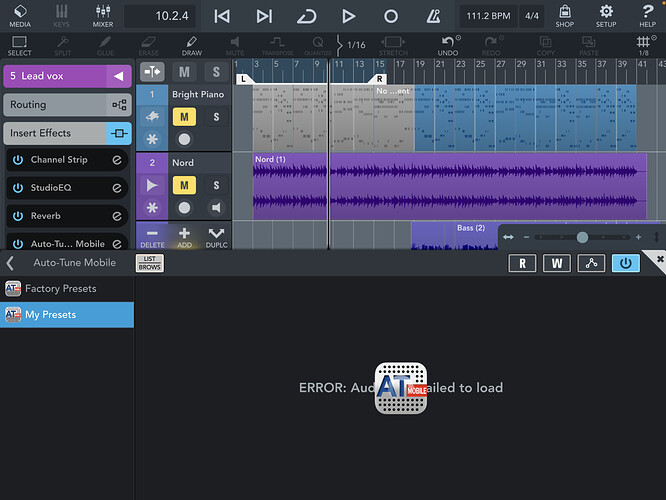This screenshot has width=666, height=500.
Task: Collapse the 5 Lead vox inspector
Action: pos(119,76)
